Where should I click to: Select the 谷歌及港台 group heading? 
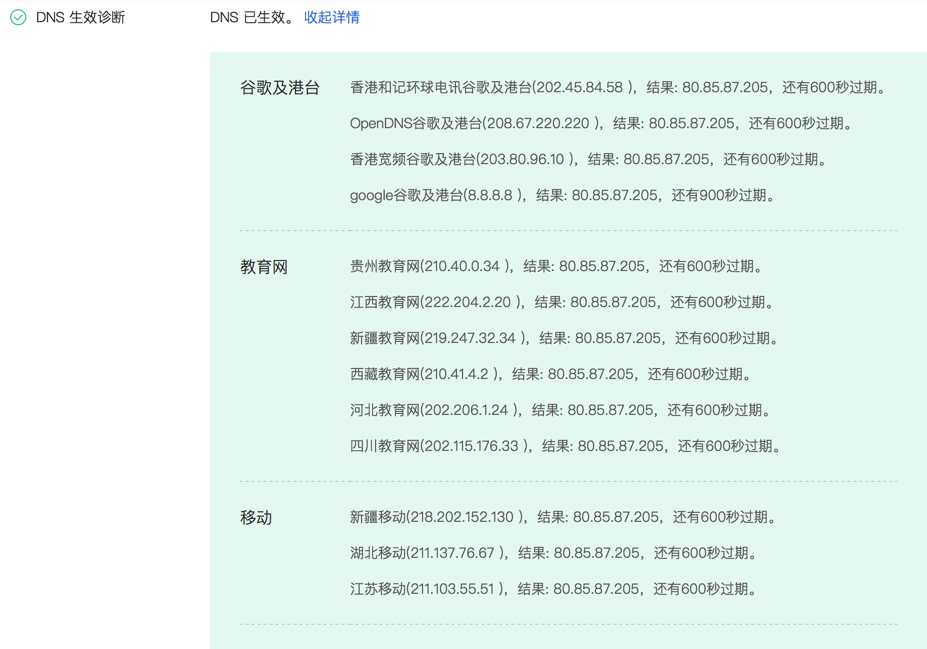(x=280, y=88)
